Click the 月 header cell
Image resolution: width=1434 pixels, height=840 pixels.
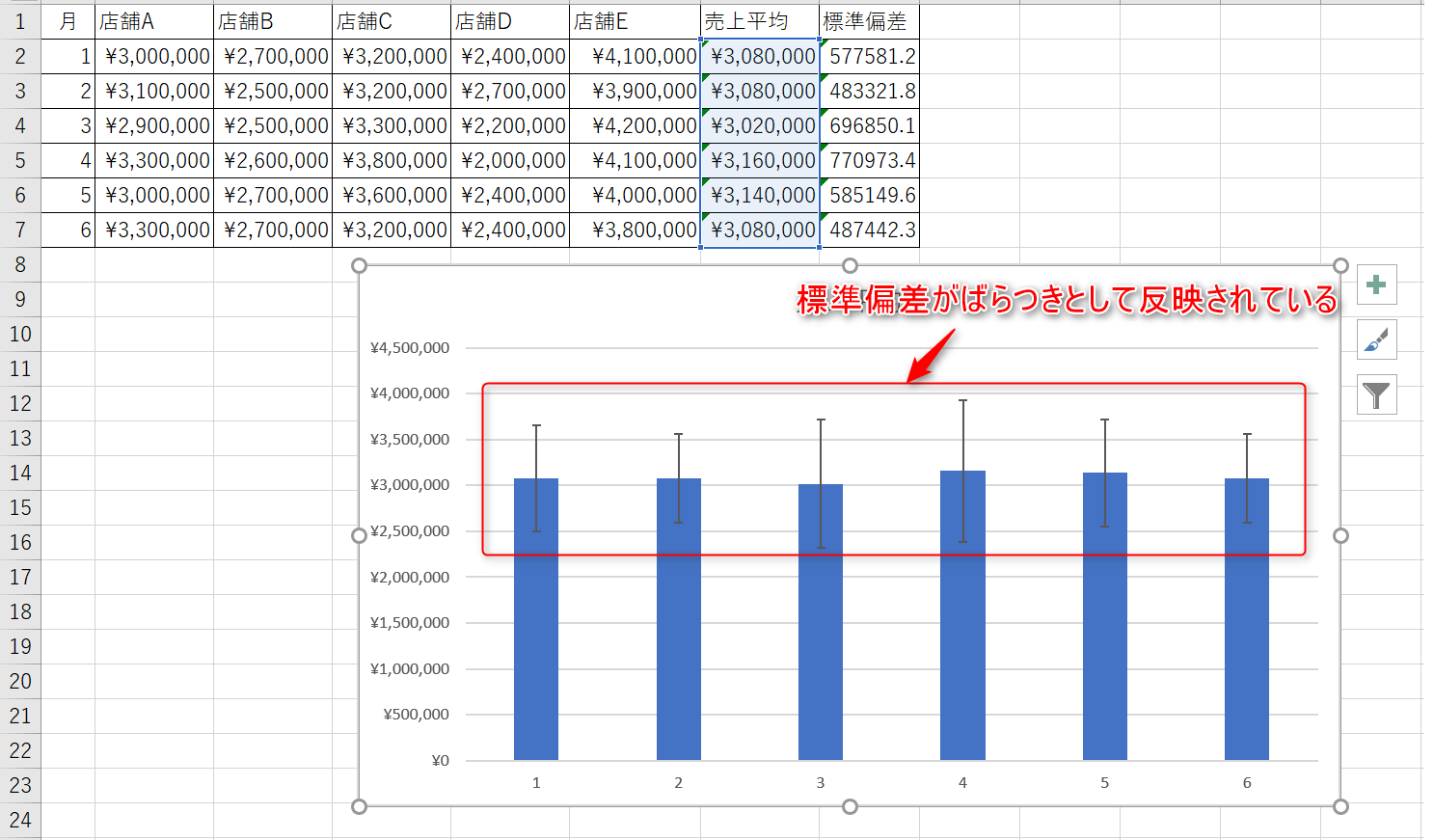click(x=67, y=20)
